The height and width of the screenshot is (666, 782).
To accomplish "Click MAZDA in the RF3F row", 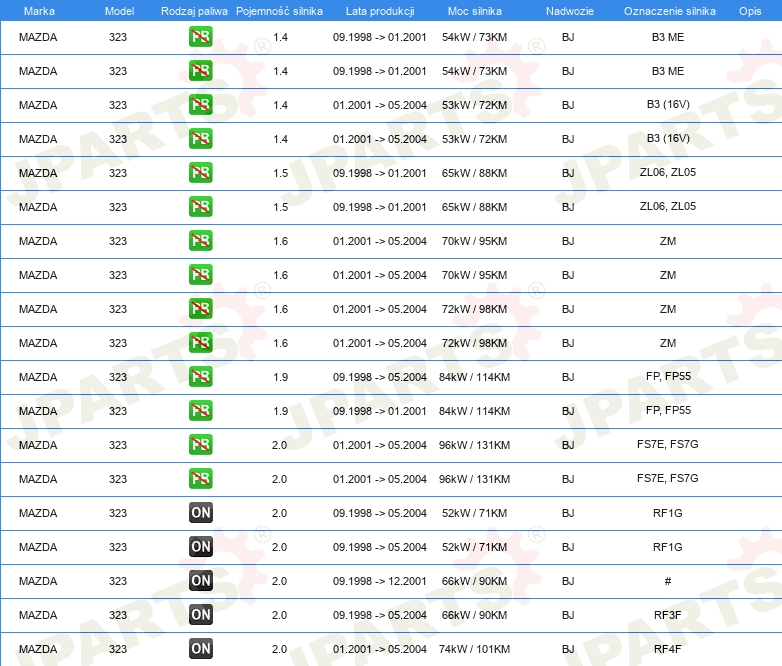I will point(38,615).
